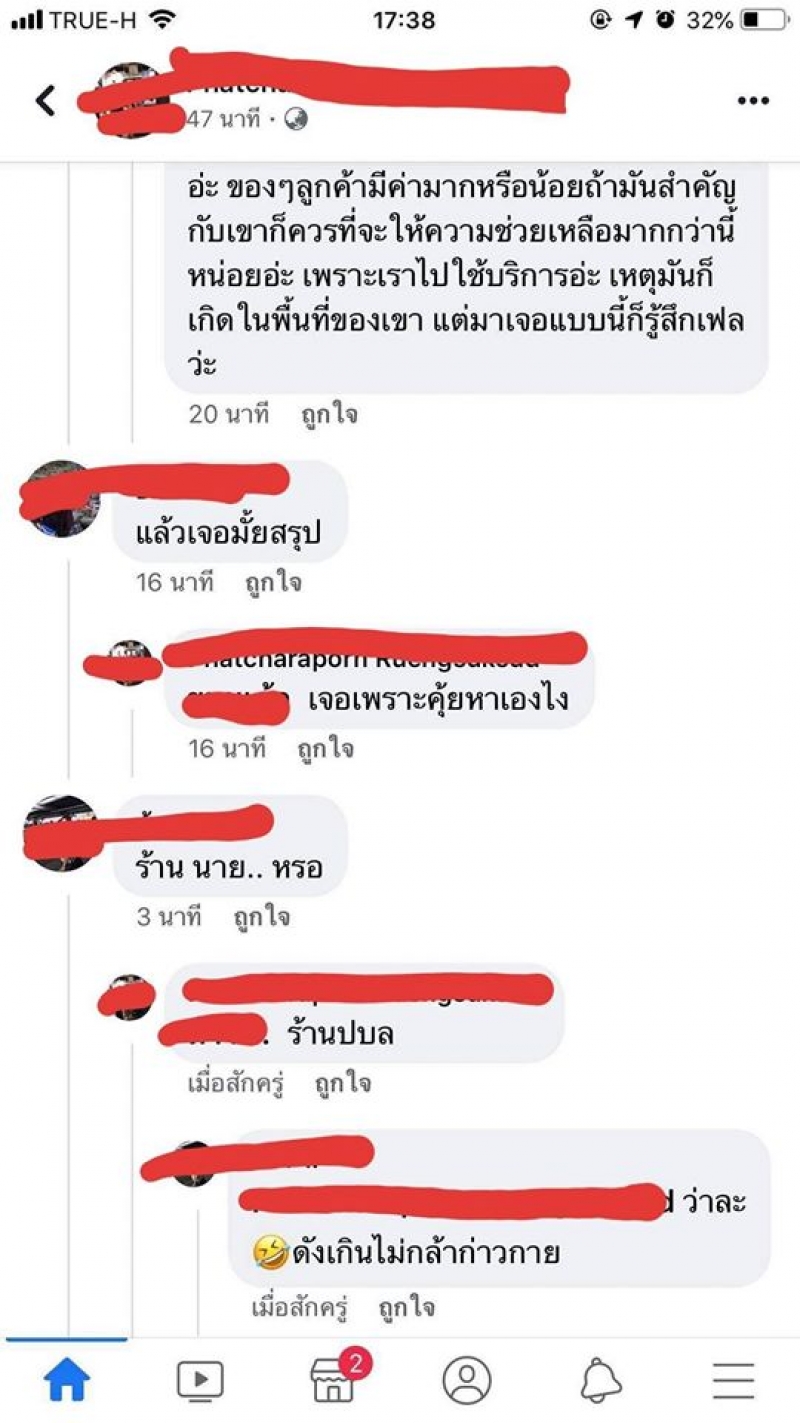Tap the globe public-privacy icon
The width and height of the screenshot is (800, 1423).
click(296, 120)
